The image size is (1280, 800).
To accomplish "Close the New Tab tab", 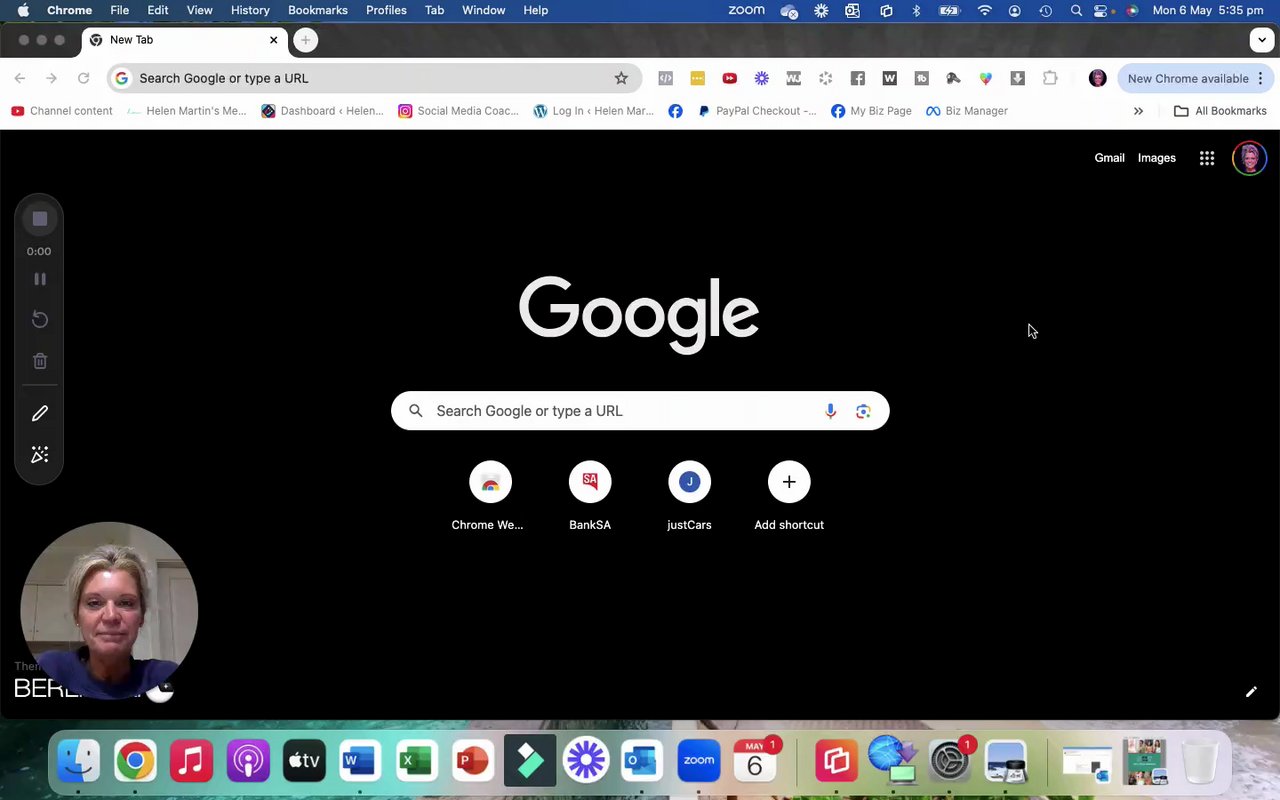I will tap(273, 40).
